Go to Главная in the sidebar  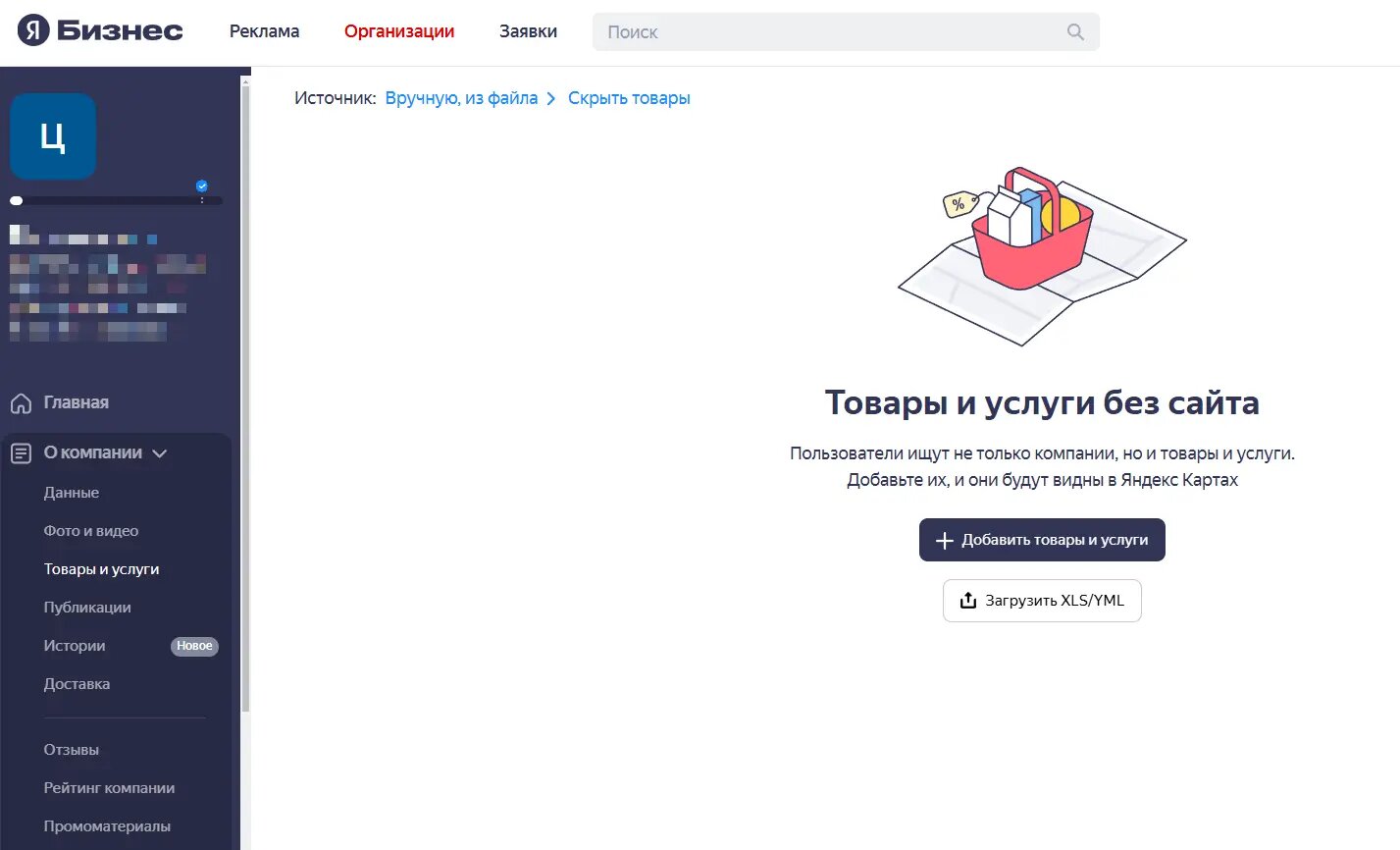click(x=77, y=402)
